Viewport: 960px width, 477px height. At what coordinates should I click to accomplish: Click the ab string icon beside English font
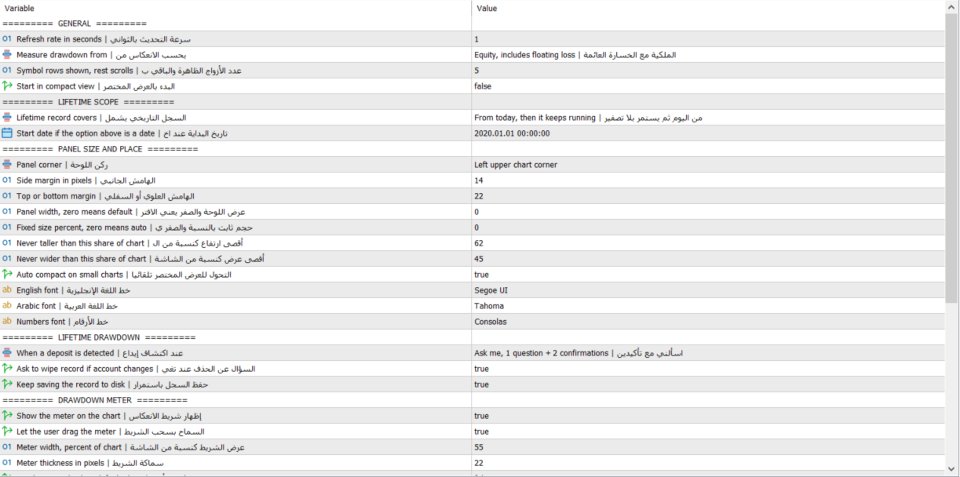click(x=7, y=290)
